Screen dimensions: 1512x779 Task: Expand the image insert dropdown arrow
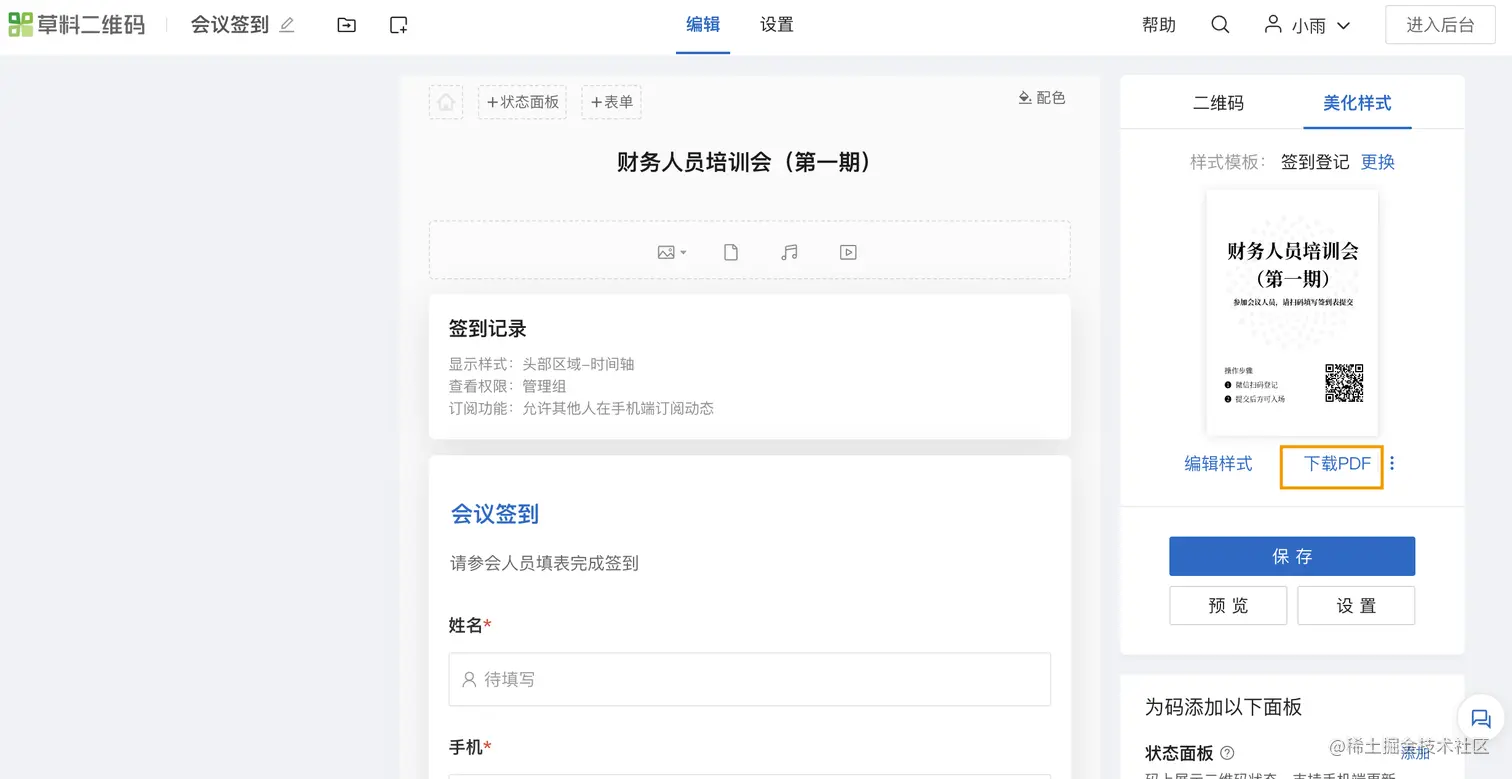click(683, 253)
